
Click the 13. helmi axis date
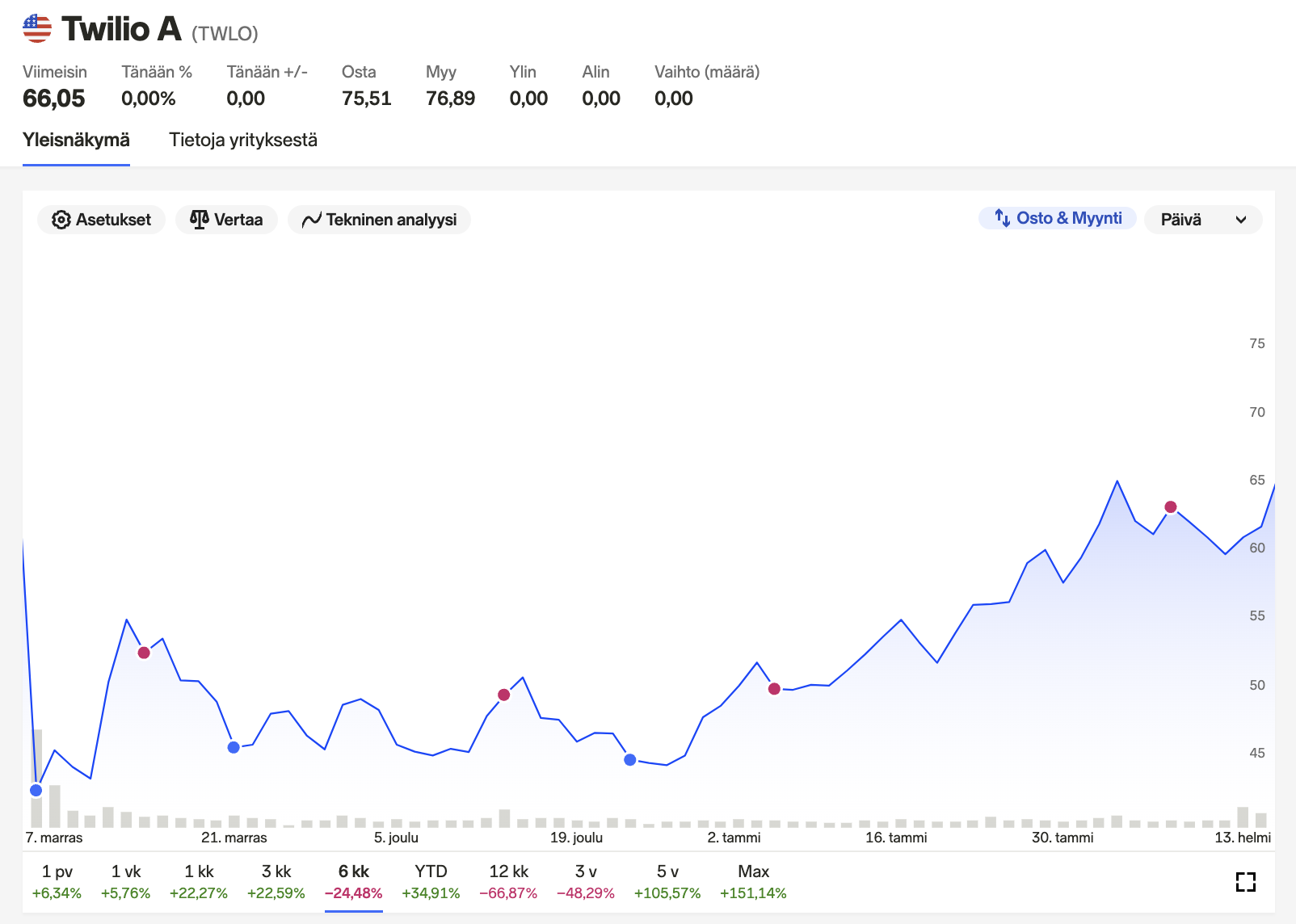click(1243, 838)
